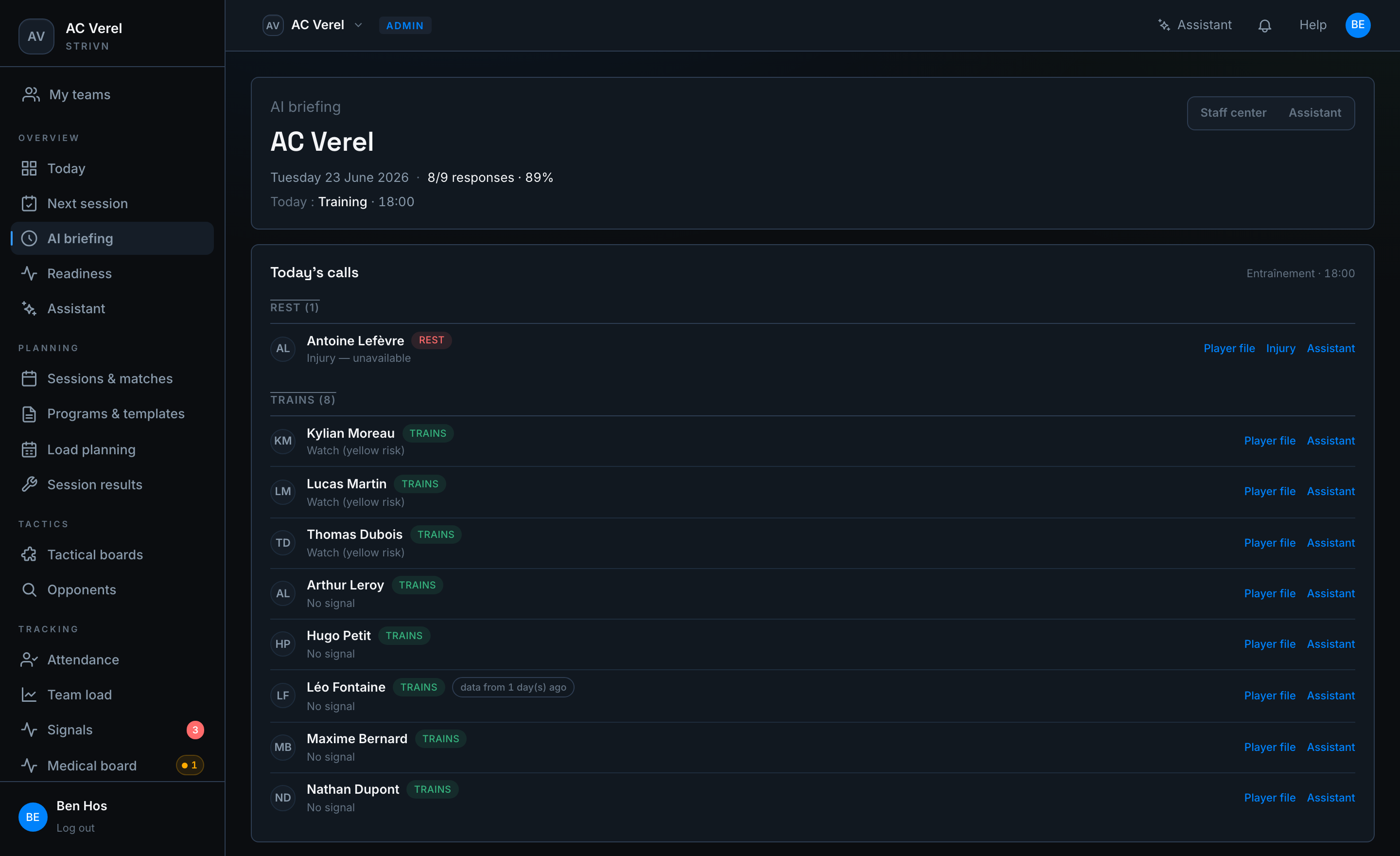Click the 'data from 1 day(s) ago' chip
The image size is (1400, 856).
[x=512, y=687]
